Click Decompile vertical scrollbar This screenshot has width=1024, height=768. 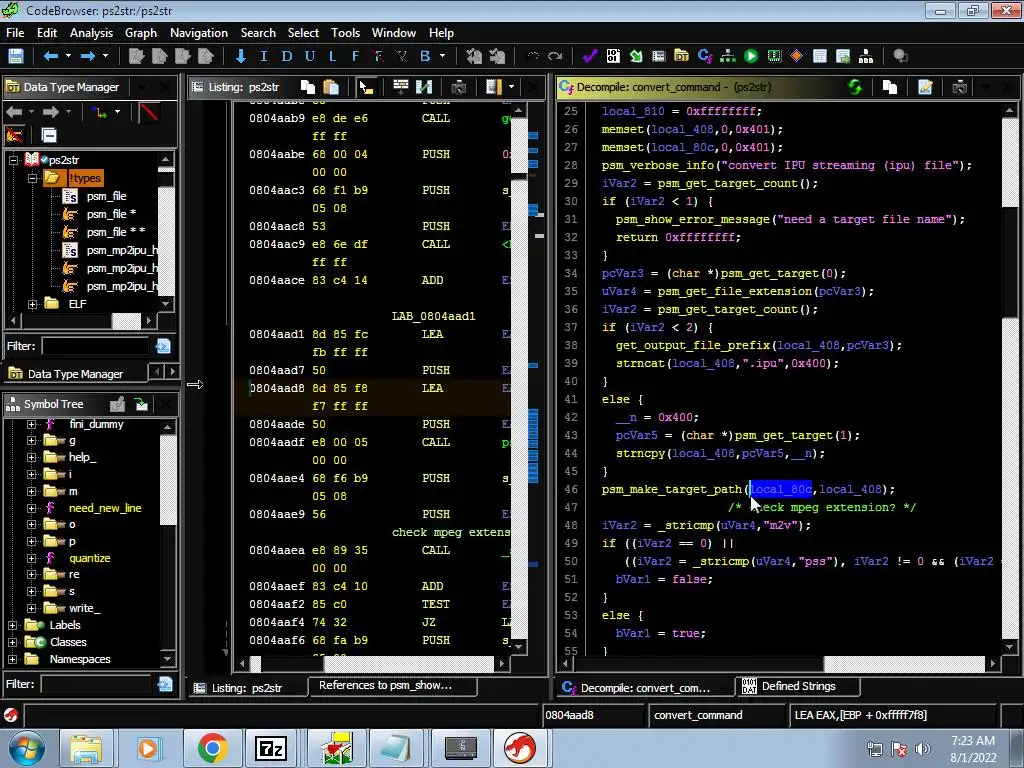tap(1010, 377)
